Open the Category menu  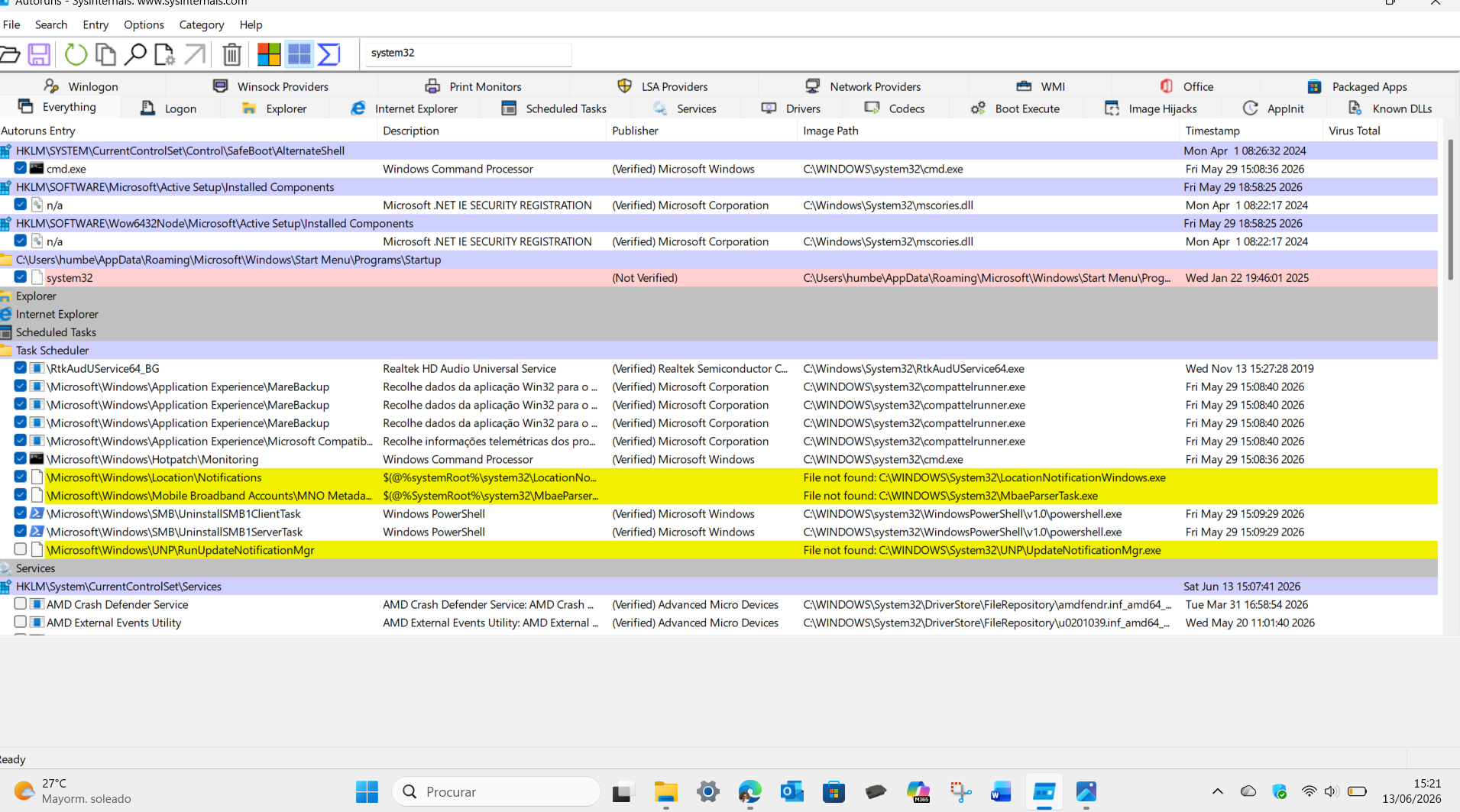(x=202, y=24)
